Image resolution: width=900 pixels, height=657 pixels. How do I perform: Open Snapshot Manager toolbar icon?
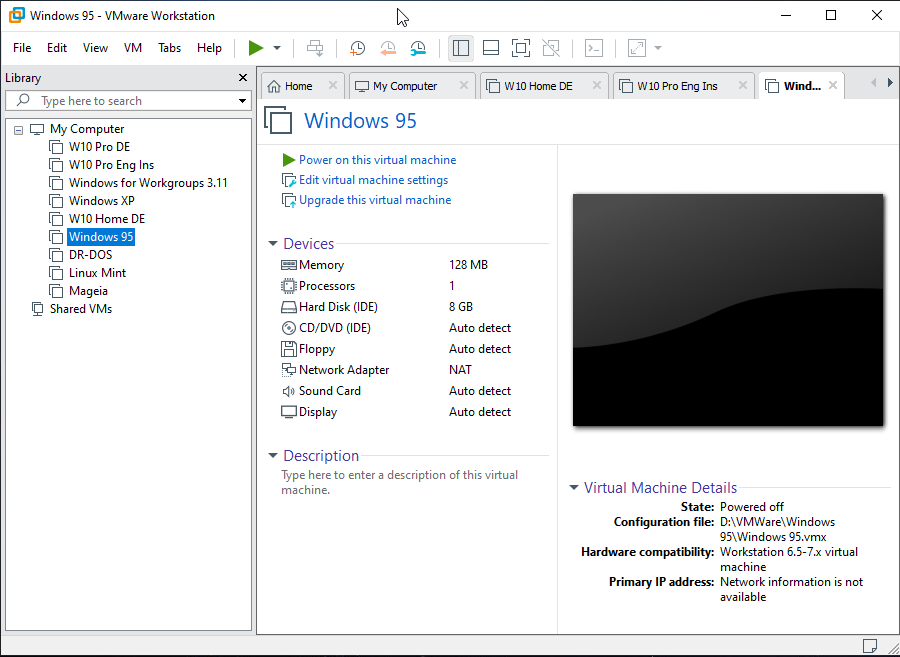coord(418,48)
